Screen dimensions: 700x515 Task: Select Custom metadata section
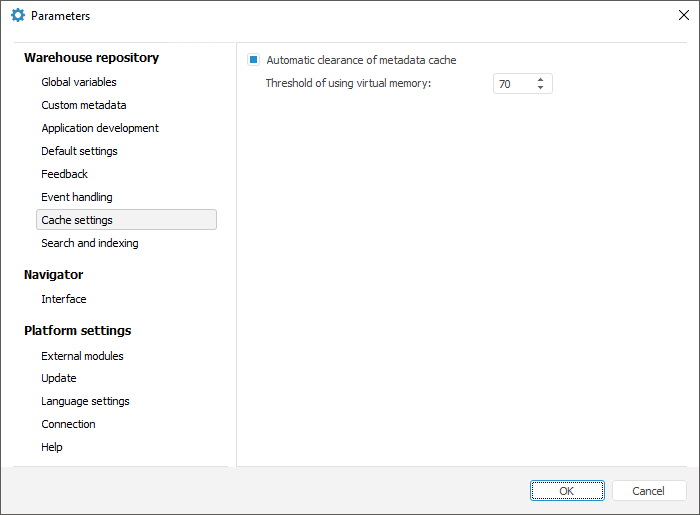[84, 105]
